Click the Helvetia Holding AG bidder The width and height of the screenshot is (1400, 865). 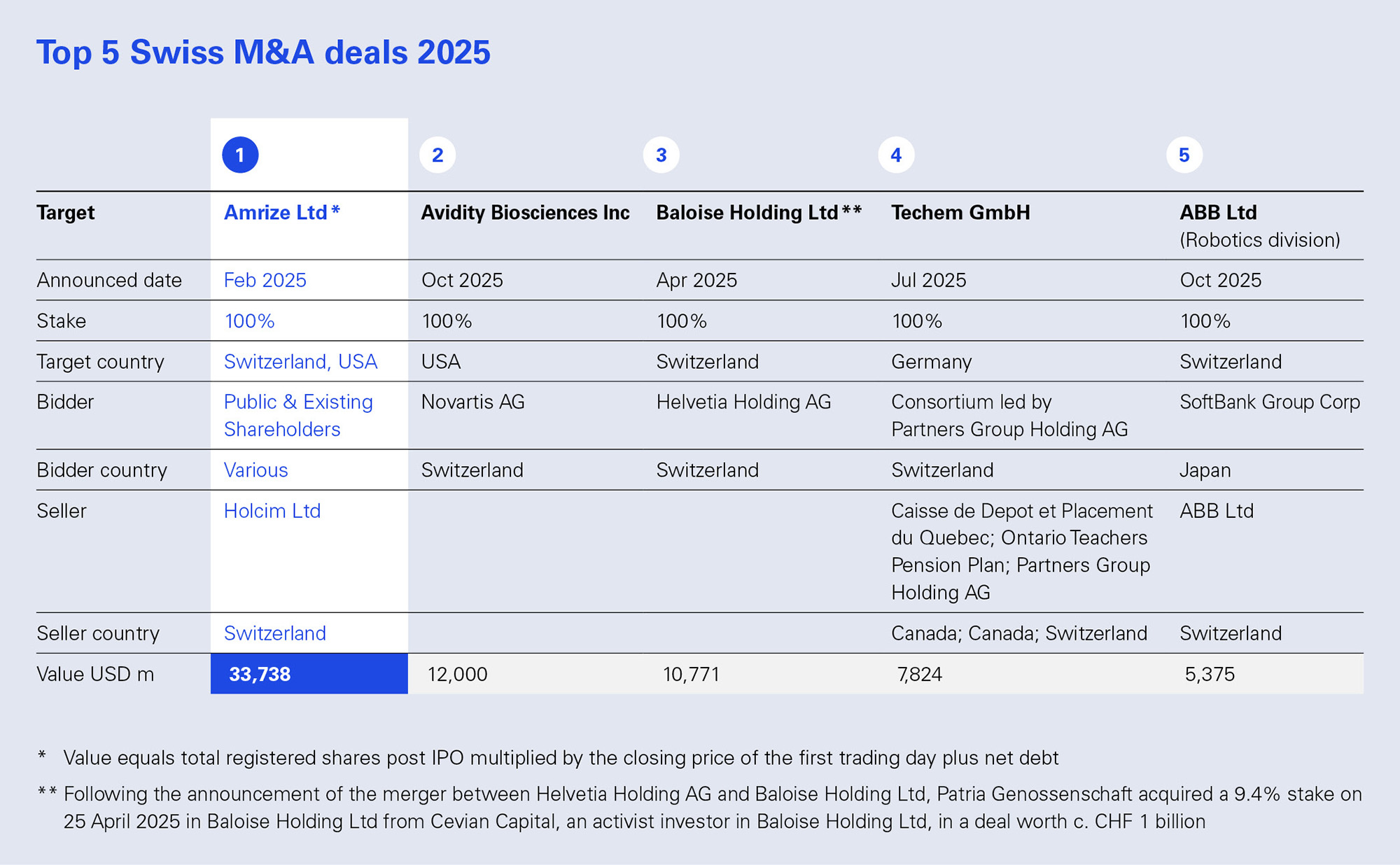tap(743, 402)
